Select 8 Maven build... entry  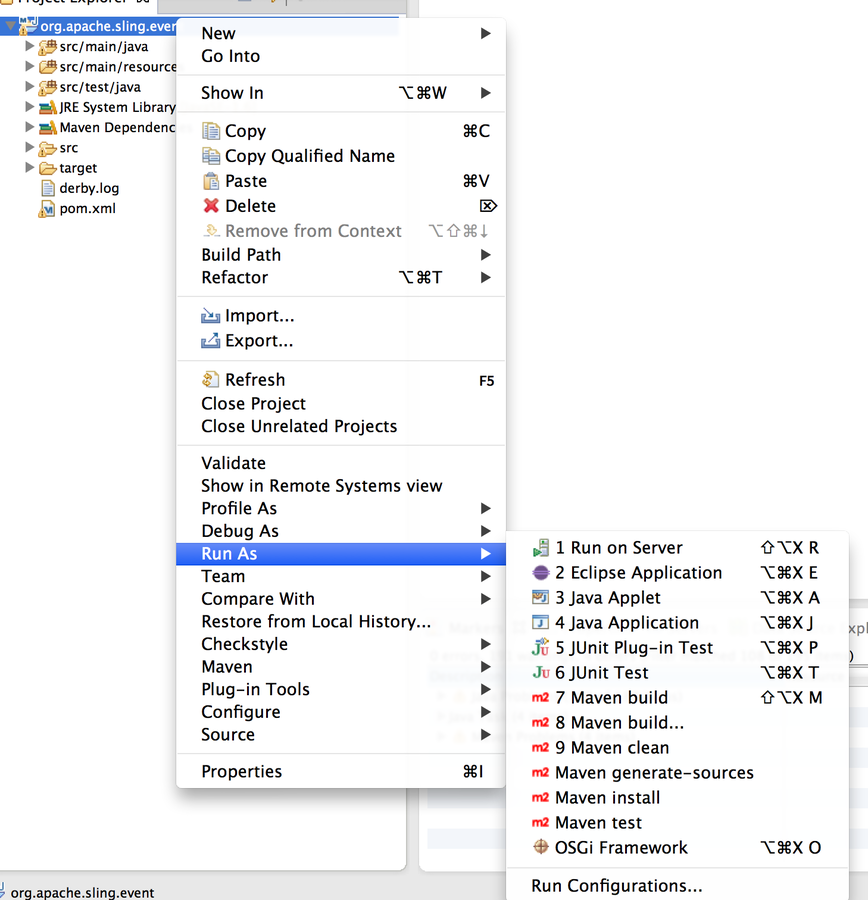(677, 723)
